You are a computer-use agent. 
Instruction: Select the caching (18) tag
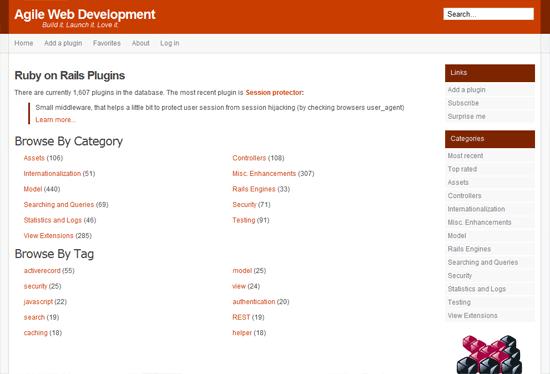[35, 333]
